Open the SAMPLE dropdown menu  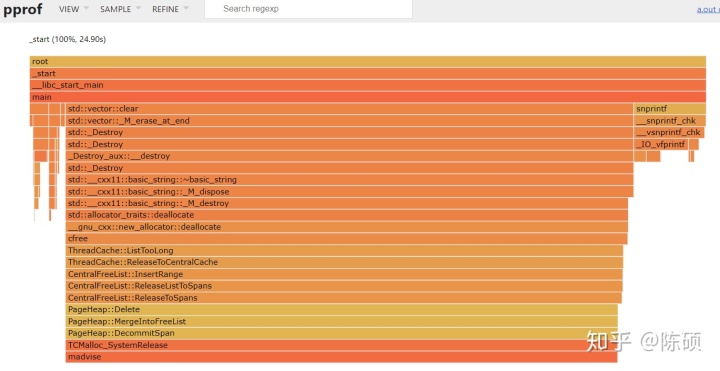tap(120, 9)
